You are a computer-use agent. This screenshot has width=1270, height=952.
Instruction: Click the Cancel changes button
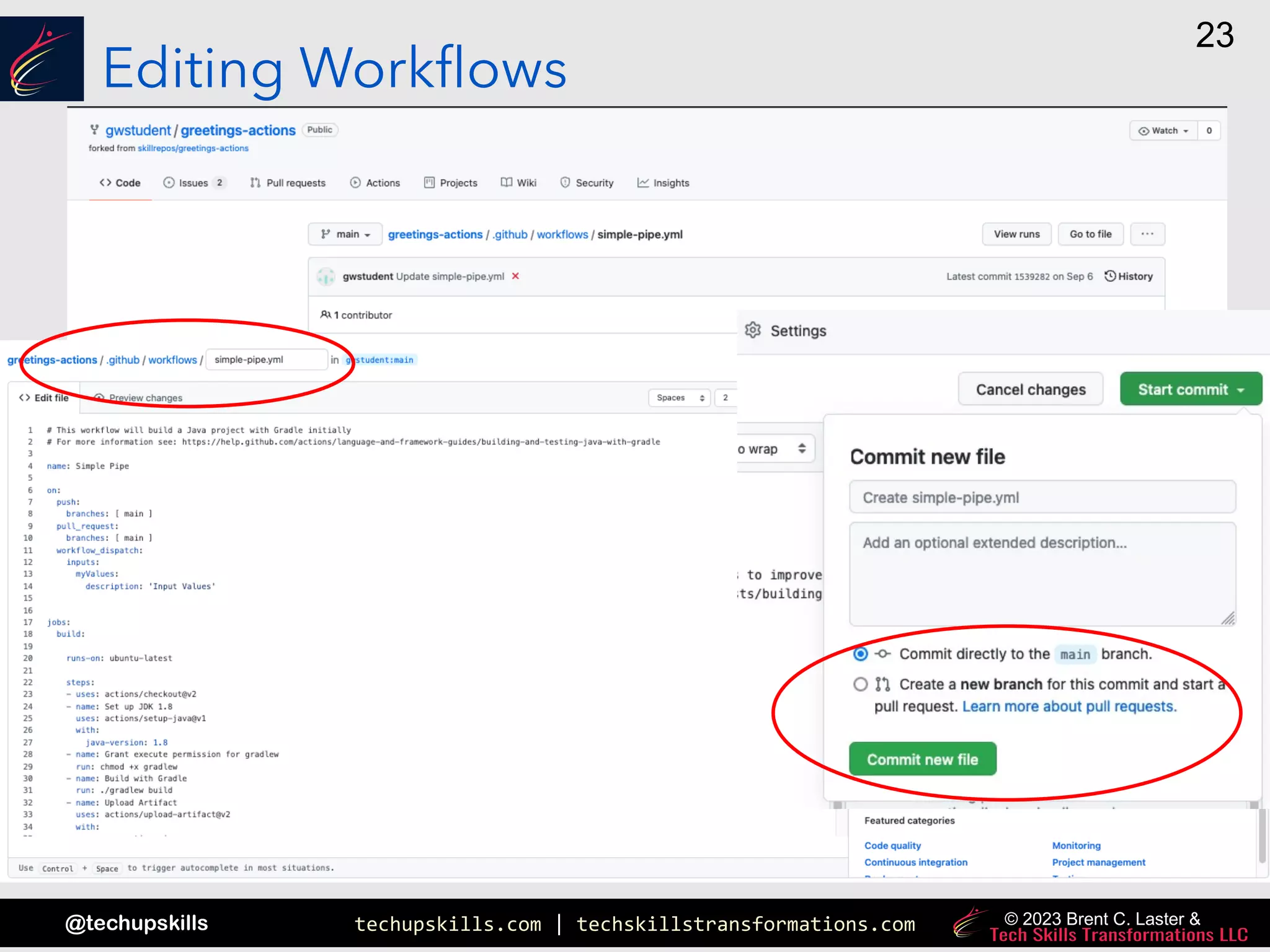coord(1030,389)
